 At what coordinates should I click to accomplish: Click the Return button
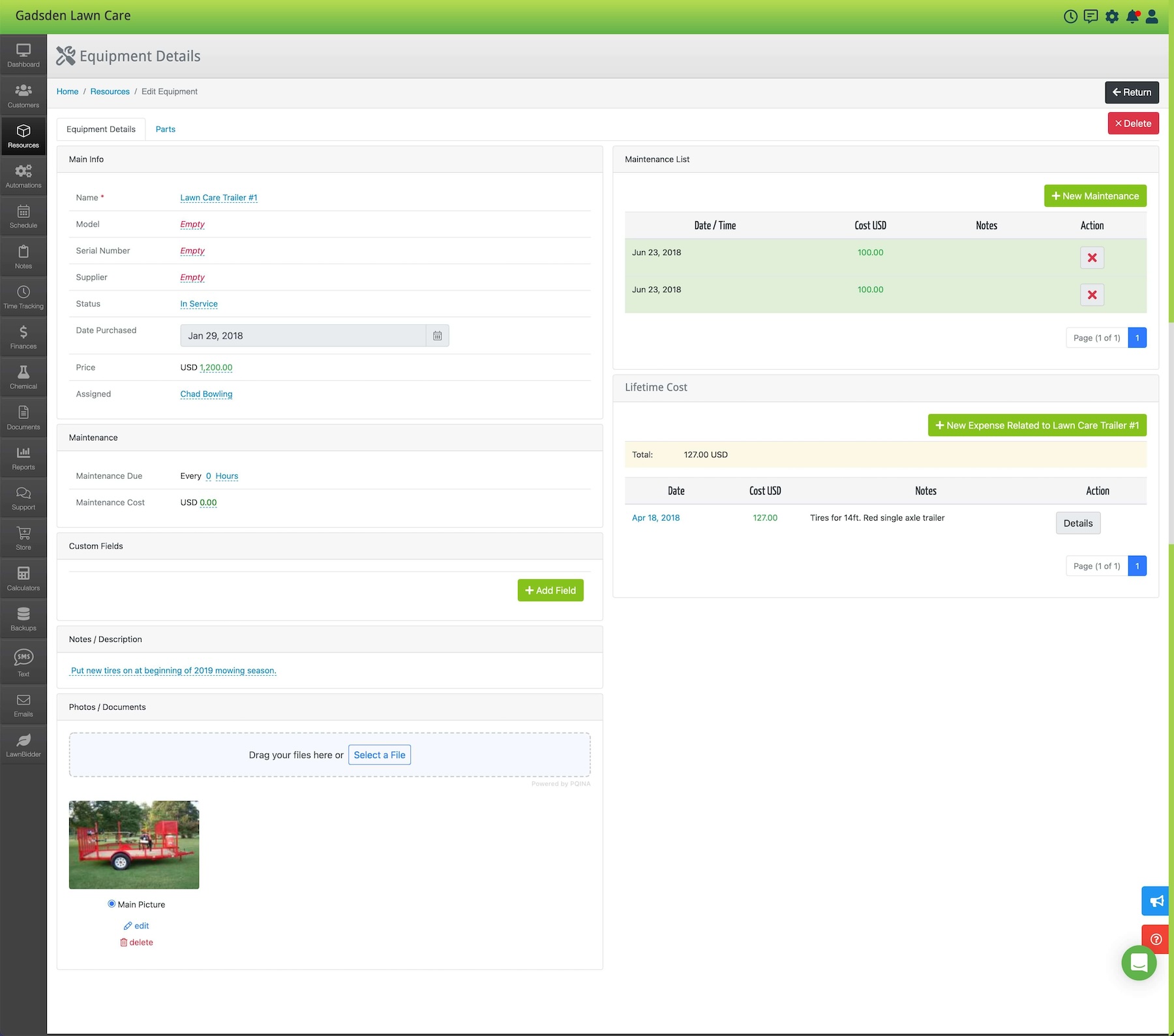point(1132,92)
